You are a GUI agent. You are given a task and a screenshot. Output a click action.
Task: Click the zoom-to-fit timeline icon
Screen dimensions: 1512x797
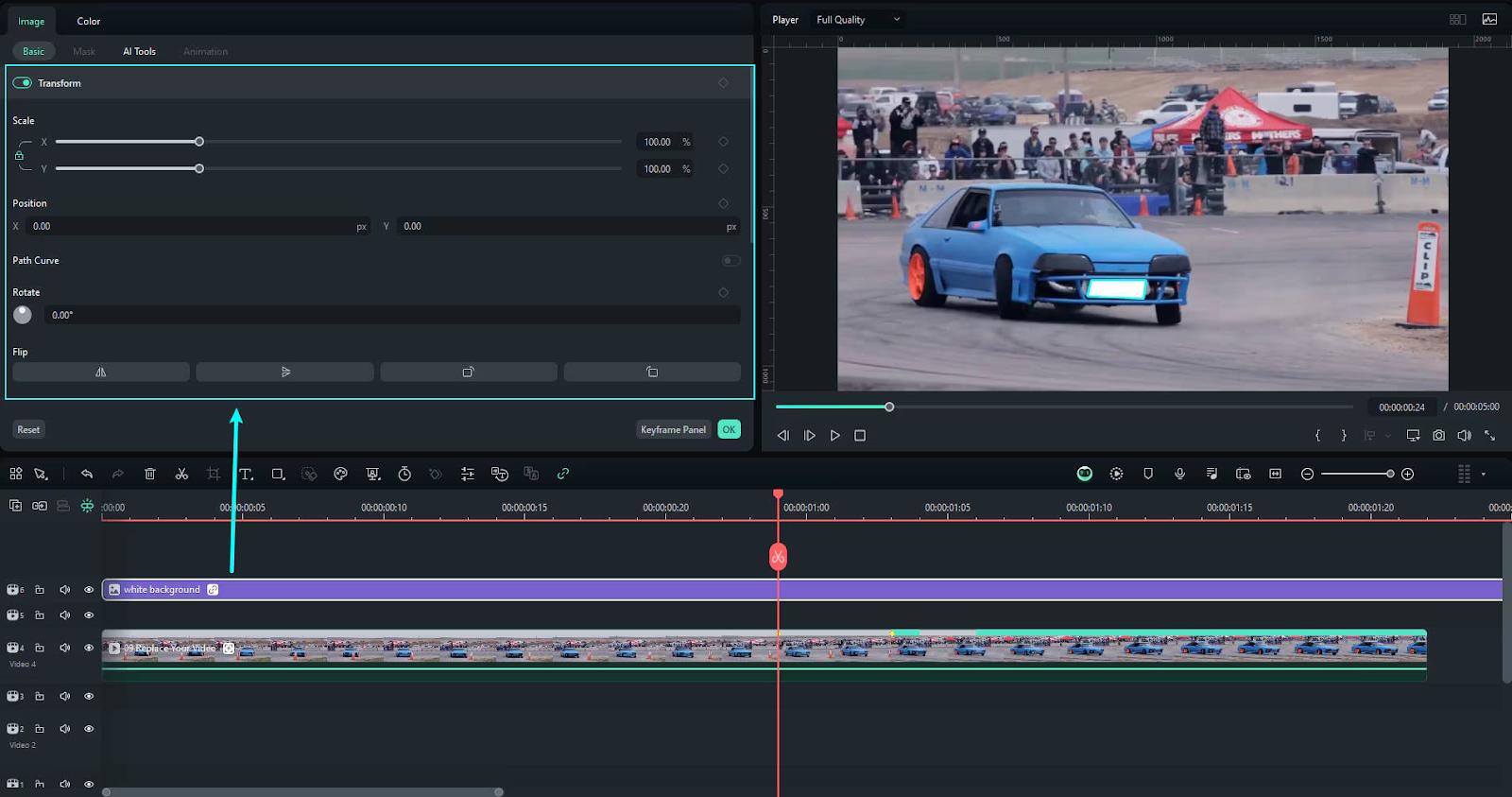click(x=1276, y=474)
